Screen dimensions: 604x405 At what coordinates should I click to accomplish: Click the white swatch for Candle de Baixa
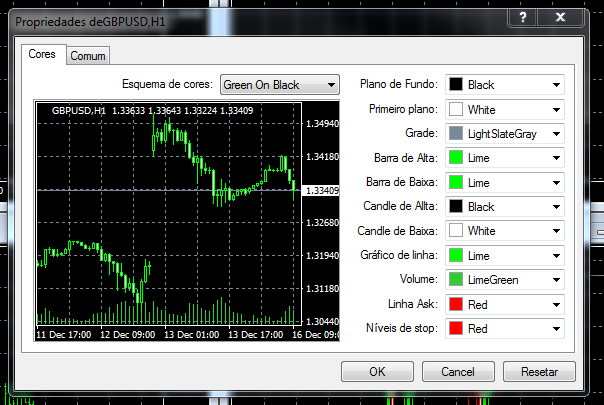456,230
